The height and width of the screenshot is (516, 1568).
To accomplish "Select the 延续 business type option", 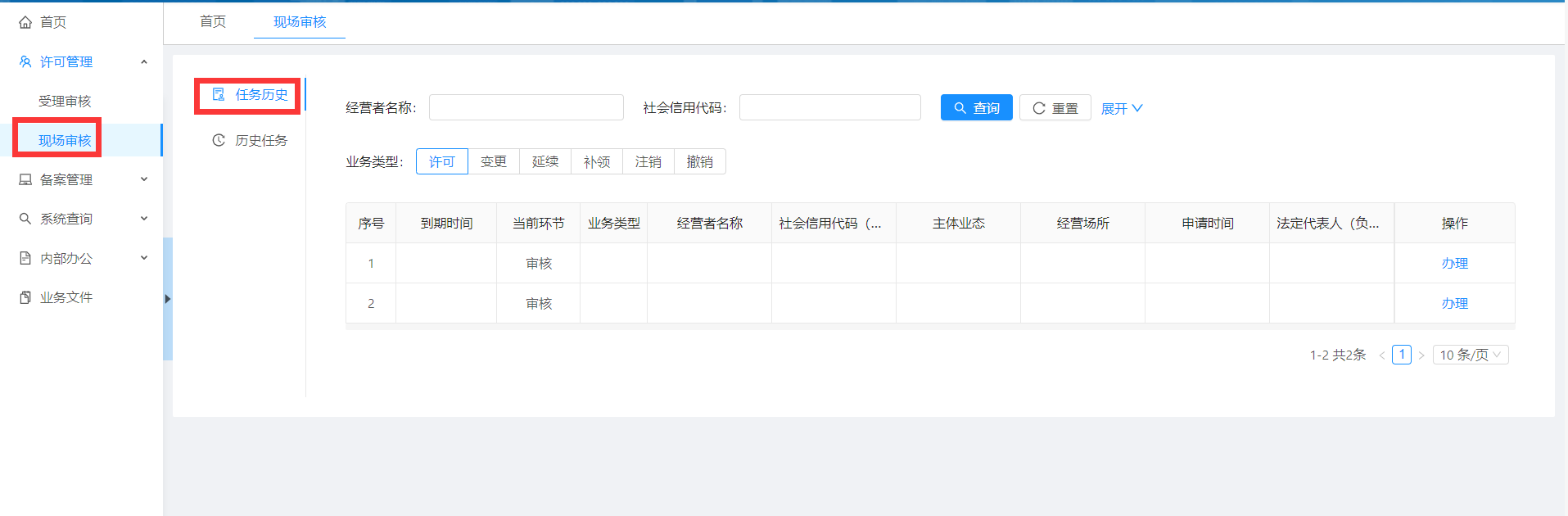I will coord(545,161).
